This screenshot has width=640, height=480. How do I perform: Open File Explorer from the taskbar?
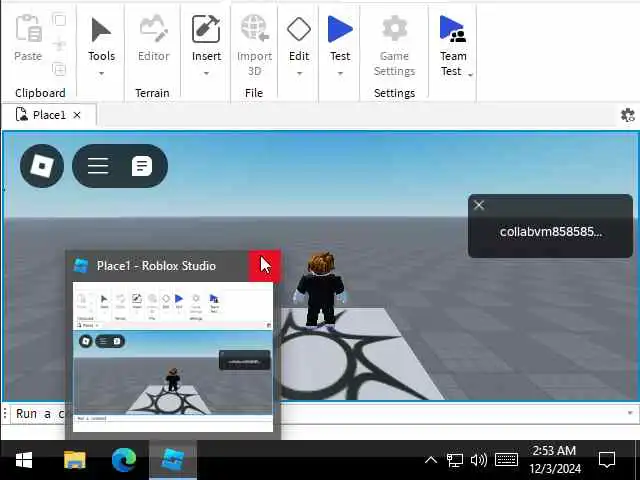pos(75,460)
